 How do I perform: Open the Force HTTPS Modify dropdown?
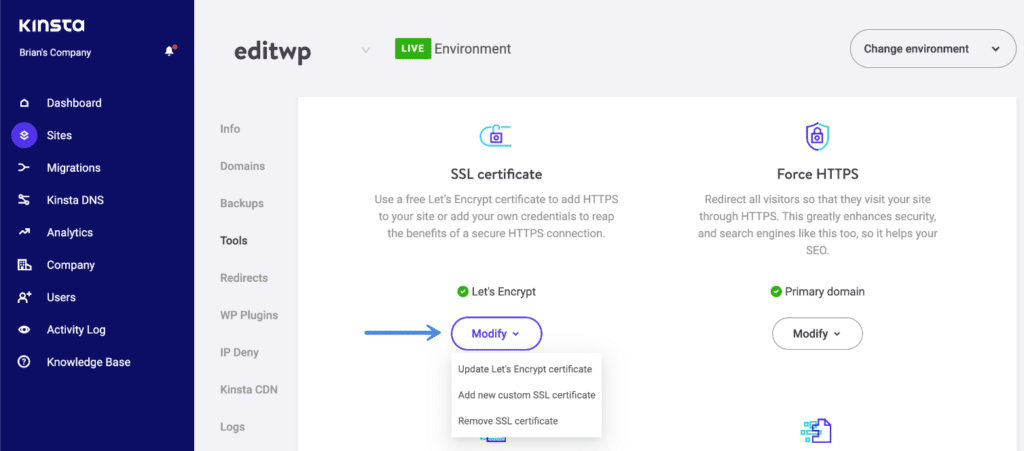[x=817, y=334]
